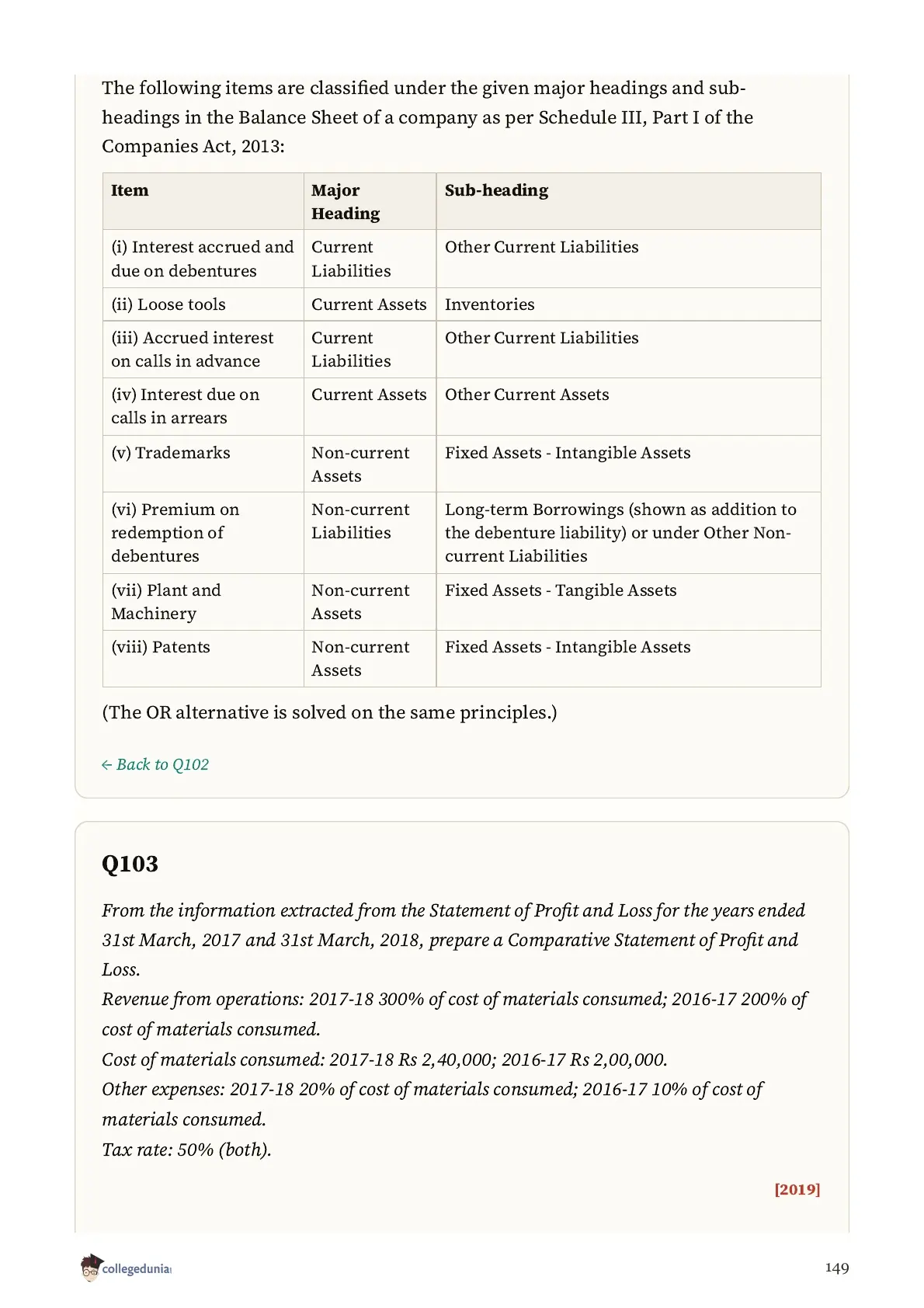Click the Long-term Borrowings sub-heading cell
The image size is (924, 1308).
628,533
